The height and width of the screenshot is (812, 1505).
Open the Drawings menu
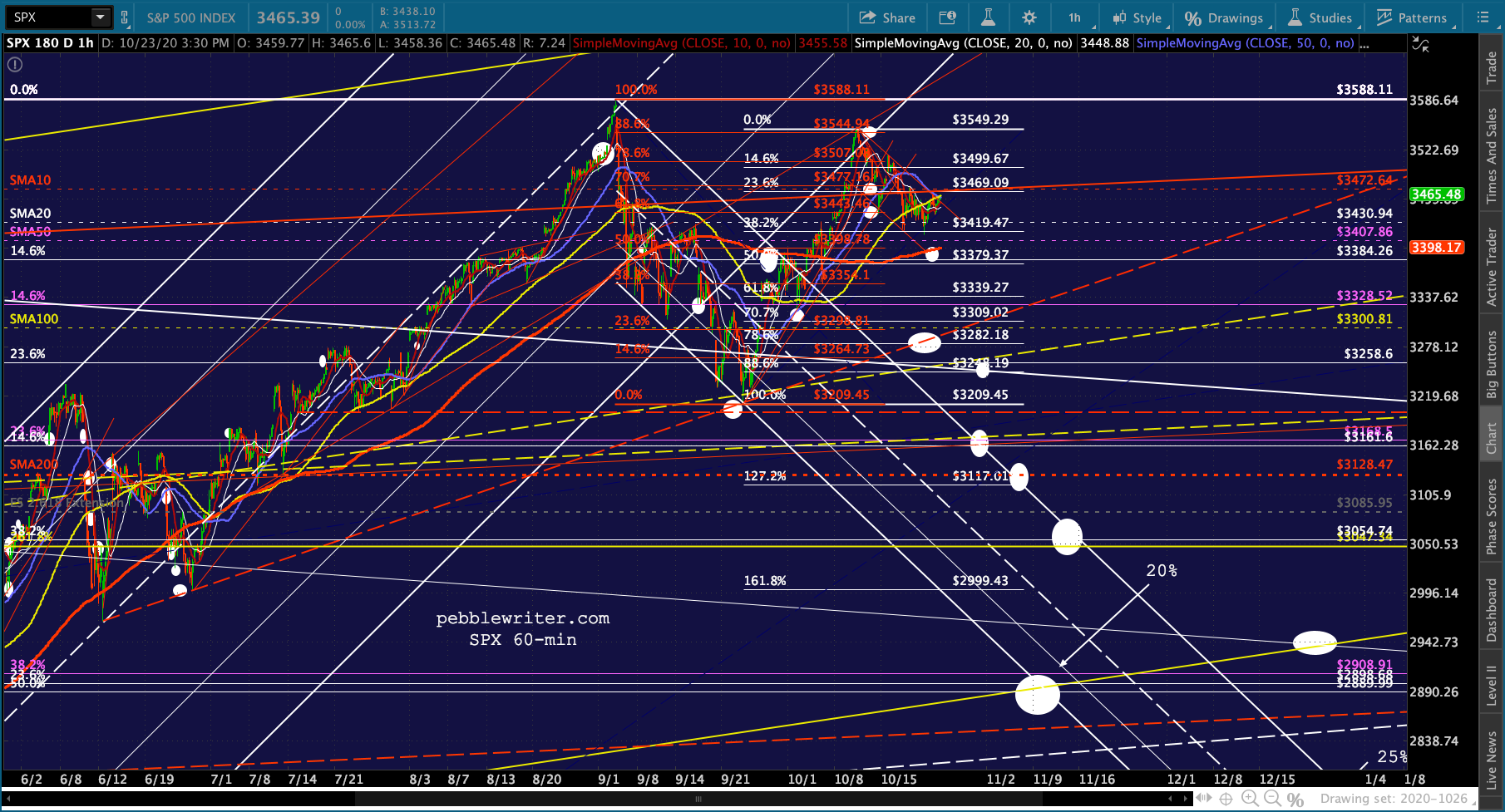click(x=1225, y=17)
